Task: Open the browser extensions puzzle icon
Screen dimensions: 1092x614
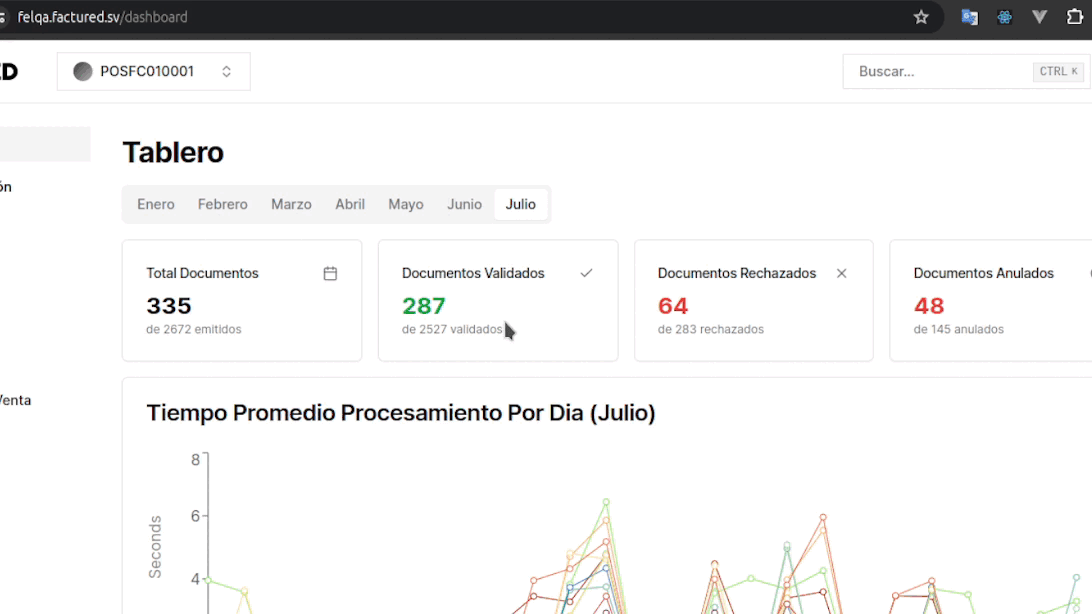Action: (1073, 17)
